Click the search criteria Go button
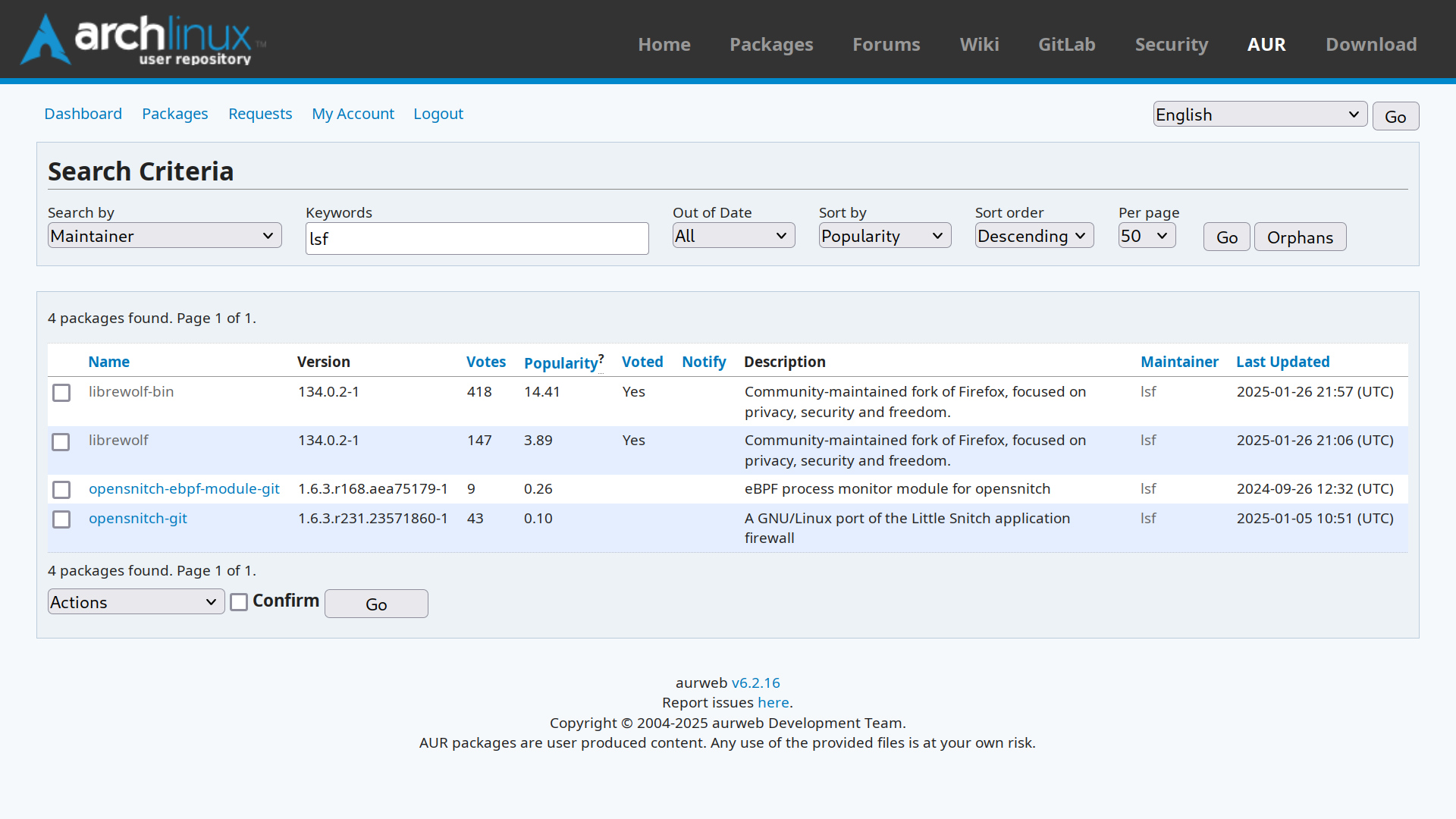Screen dimensions: 1456x819 click(1226, 237)
